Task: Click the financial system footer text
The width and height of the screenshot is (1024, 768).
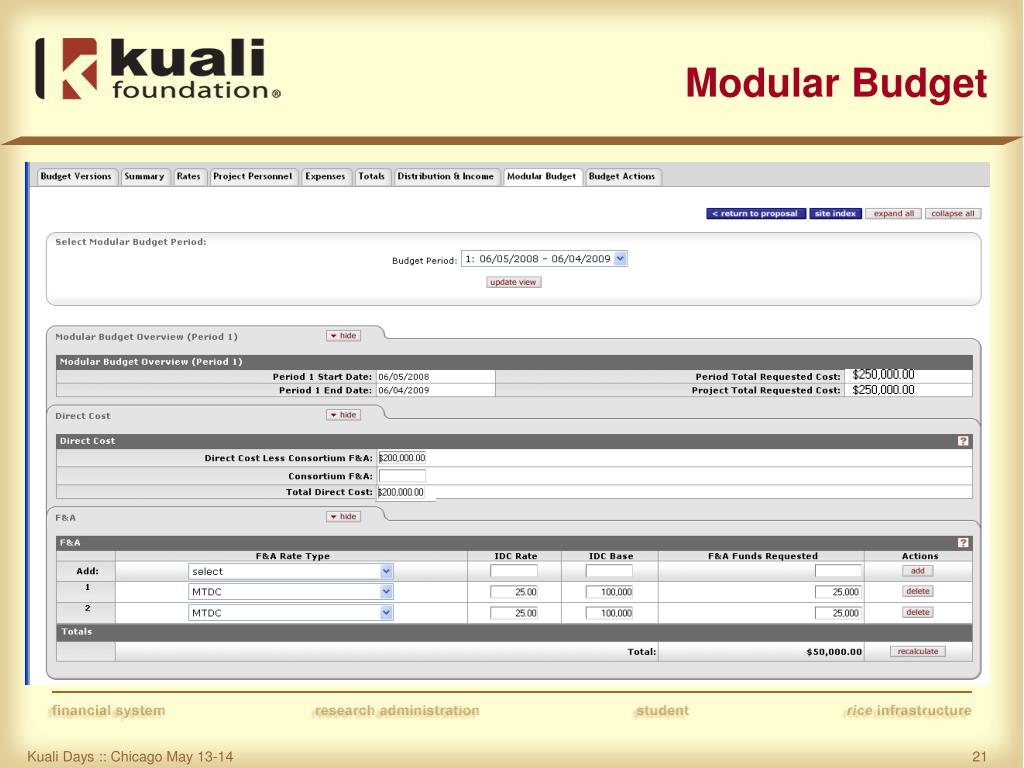Action: point(108,711)
